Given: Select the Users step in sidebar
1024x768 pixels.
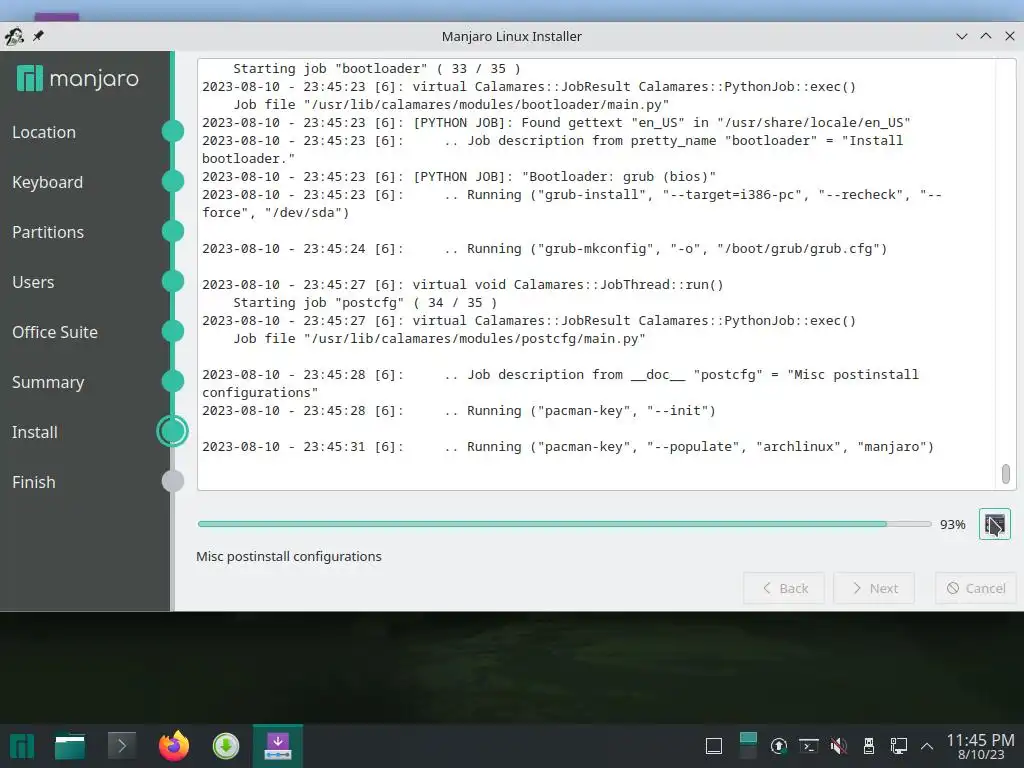Looking at the screenshot, I should [x=33, y=282].
